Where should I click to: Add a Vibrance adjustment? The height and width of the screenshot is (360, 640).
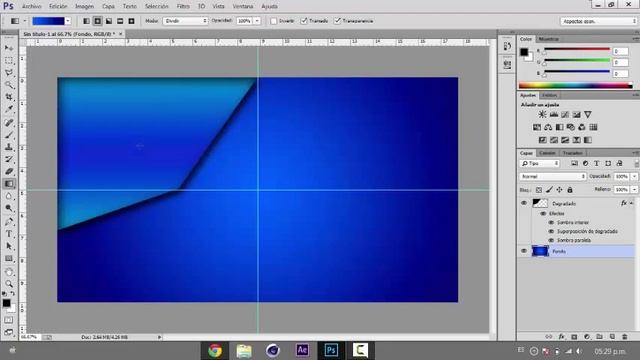click(x=588, y=114)
